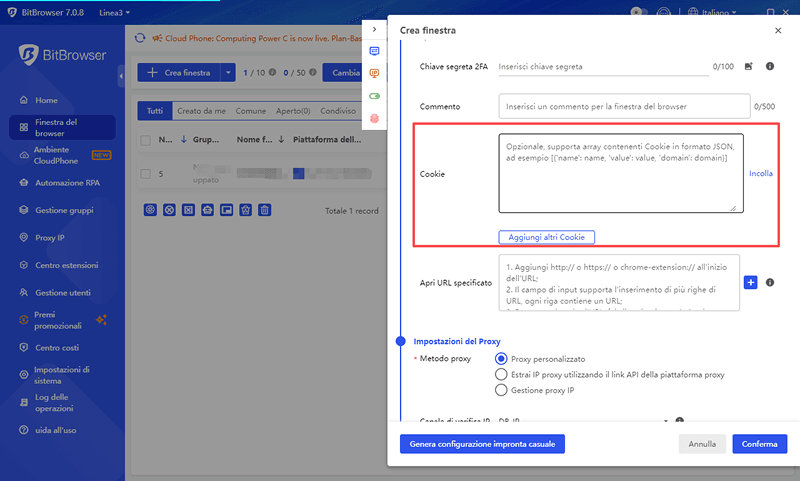This screenshot has width=800, height=481.
Task: Open the Linea3 dropdown in title bar
Action: tap(114, 13)
